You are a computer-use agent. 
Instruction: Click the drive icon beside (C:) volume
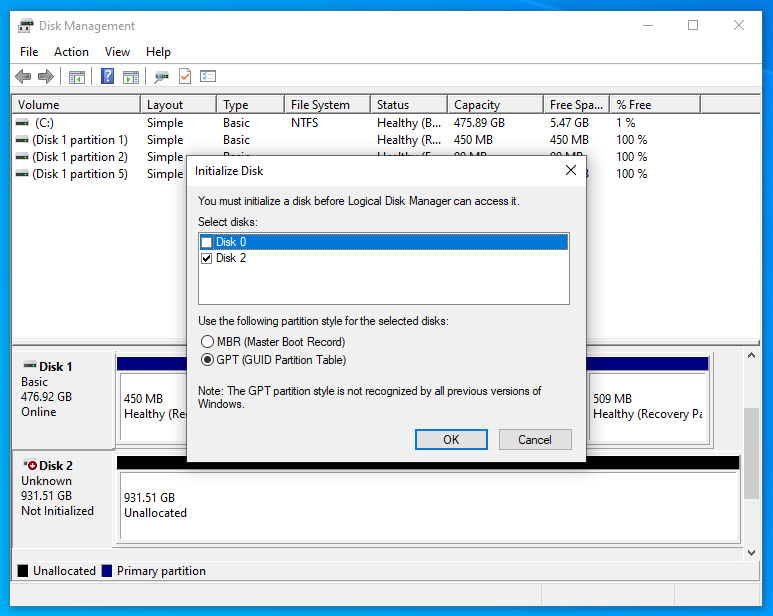(x=22, y=122)
